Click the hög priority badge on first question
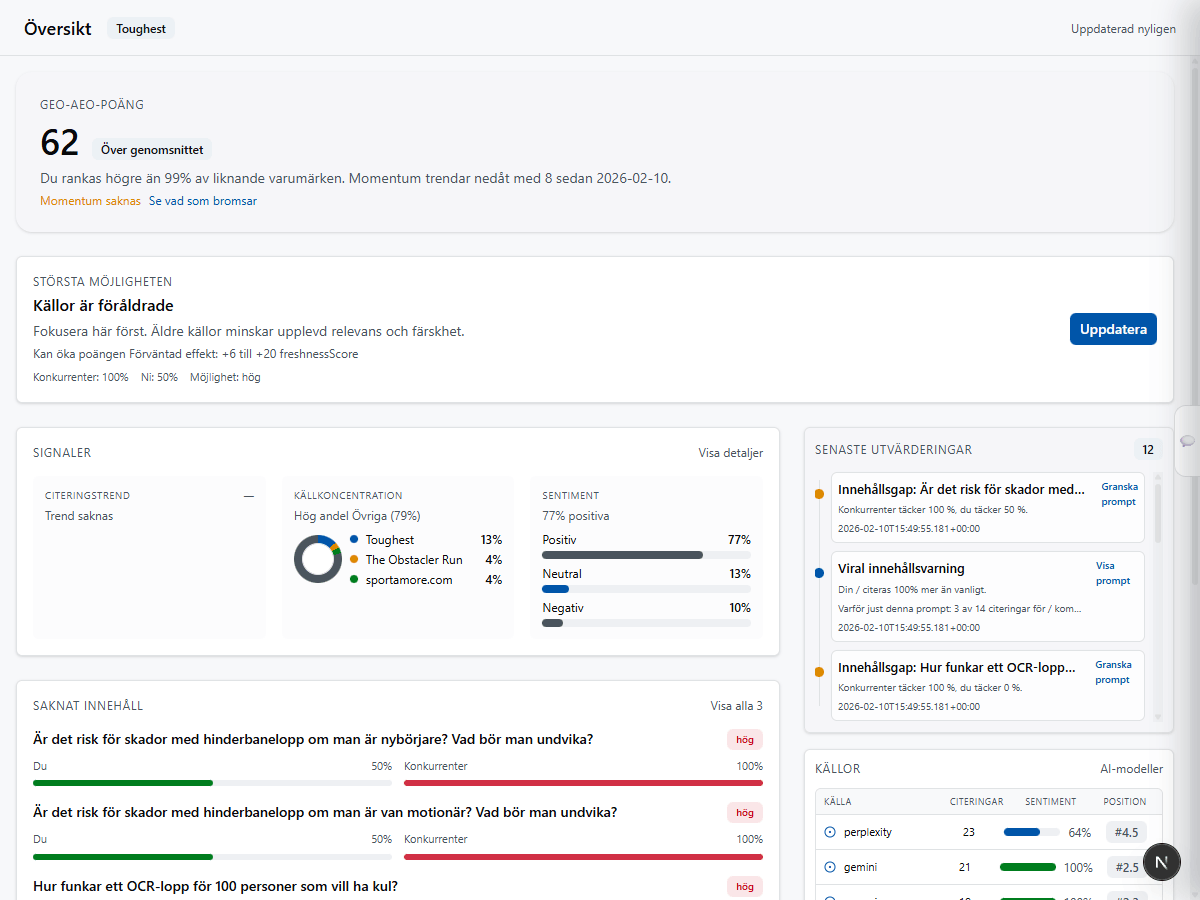The width and height of the screenshot is (1200, 900). pos(744,738)
